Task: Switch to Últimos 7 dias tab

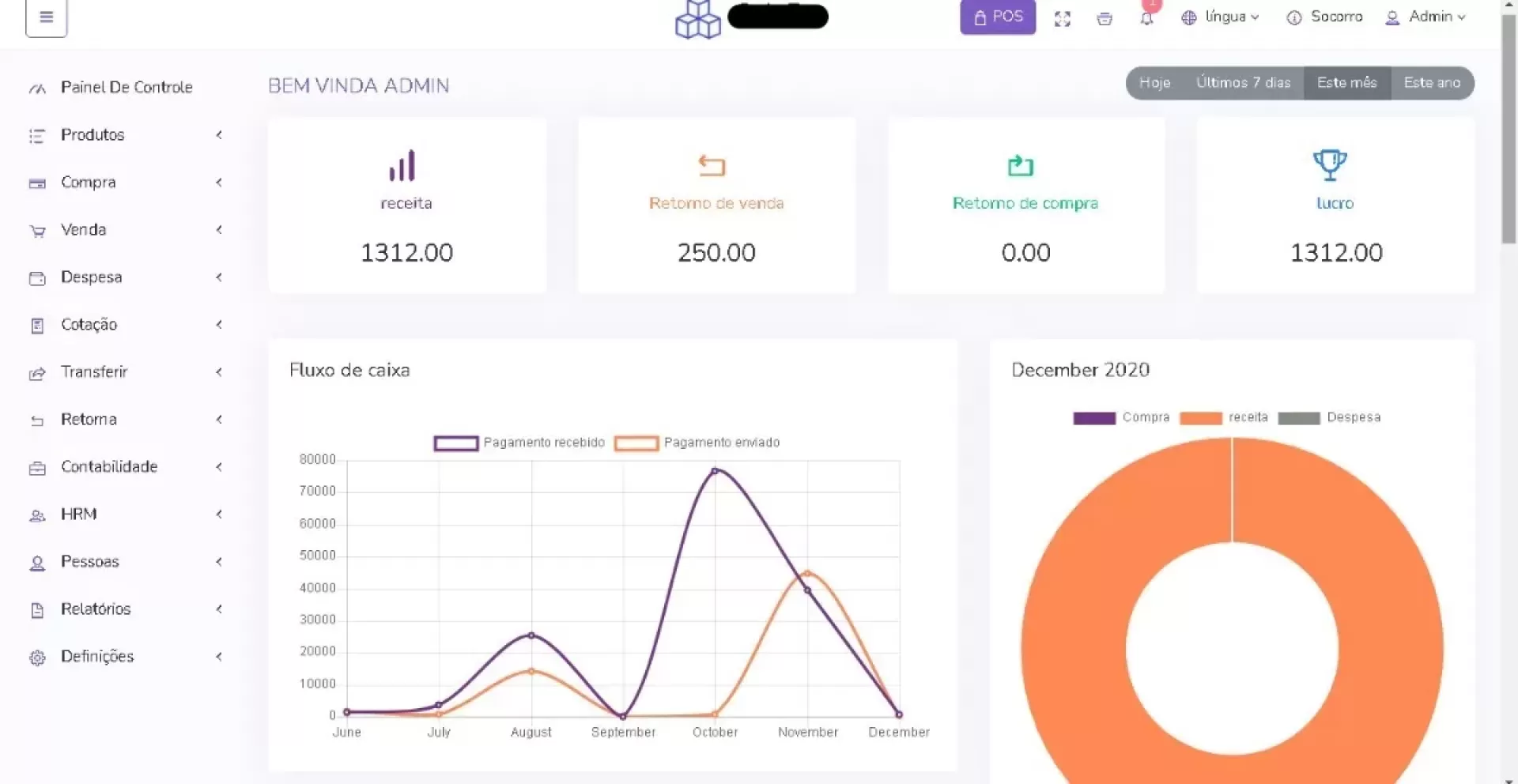Action: 1243,83
